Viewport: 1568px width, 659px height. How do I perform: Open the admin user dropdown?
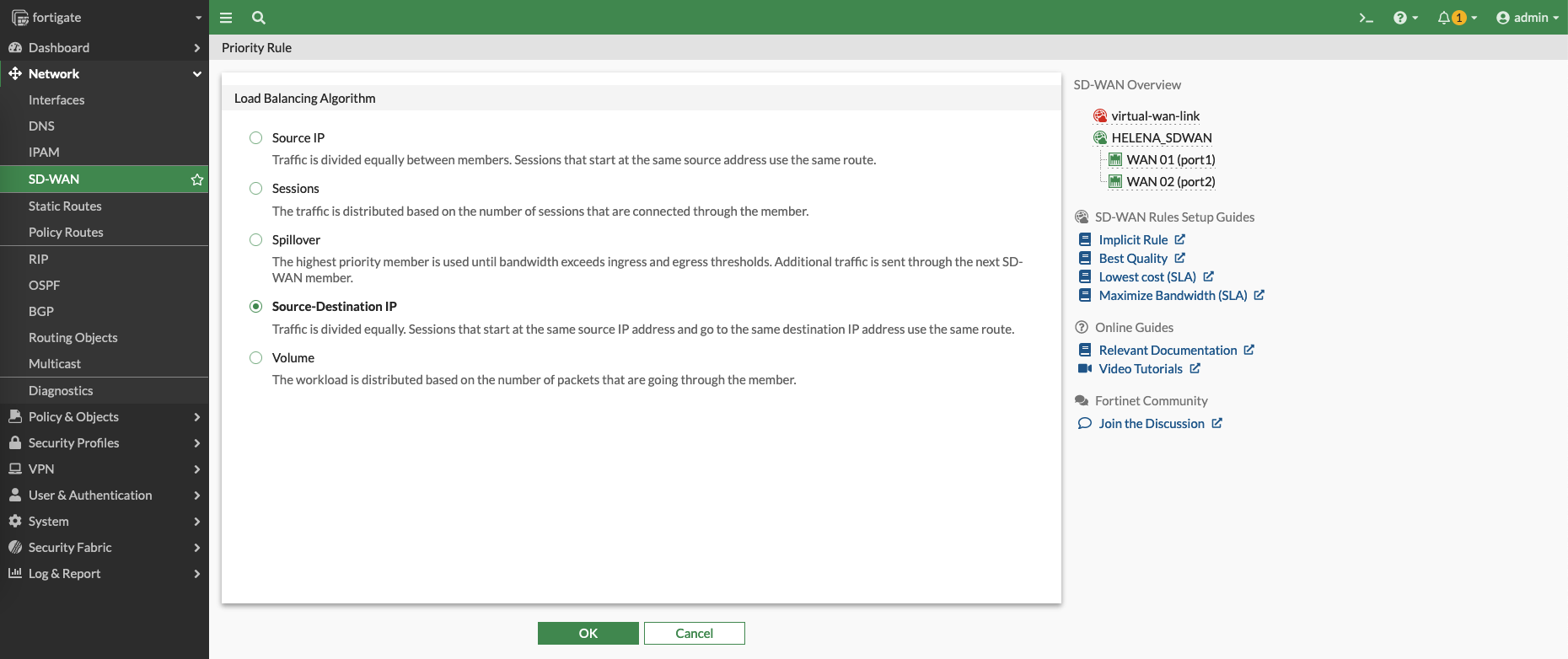tap(1527, 18)
